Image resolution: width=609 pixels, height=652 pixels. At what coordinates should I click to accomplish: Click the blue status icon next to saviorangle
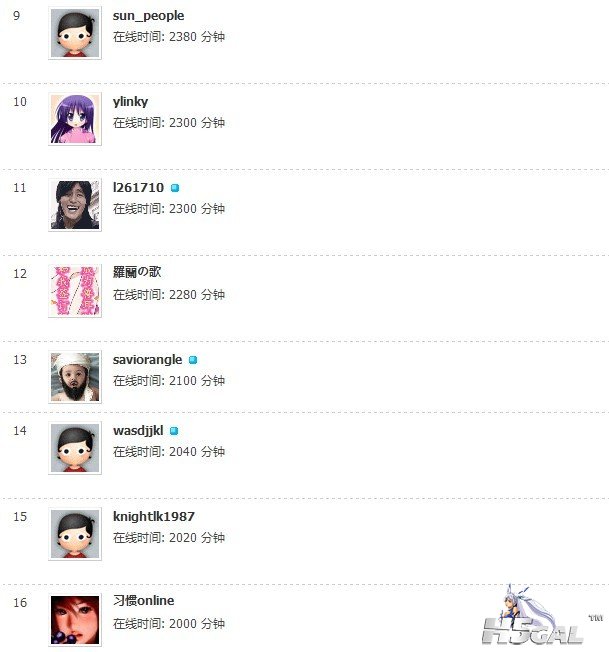(x=193, y=360)
